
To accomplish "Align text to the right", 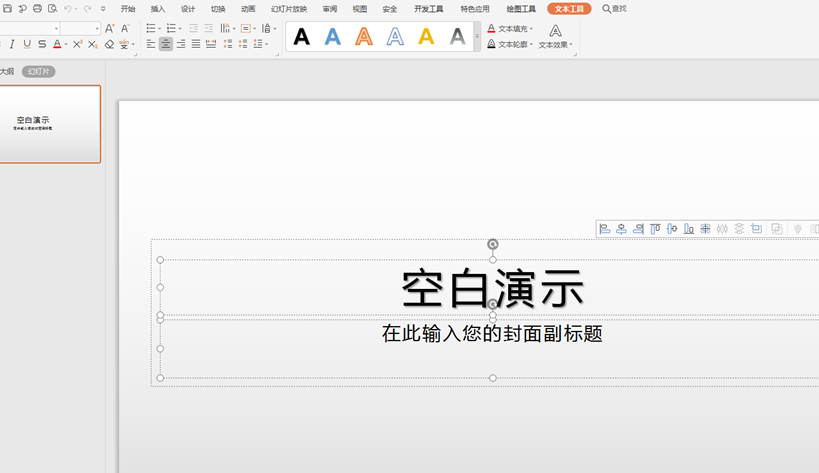I will [181, 44].
